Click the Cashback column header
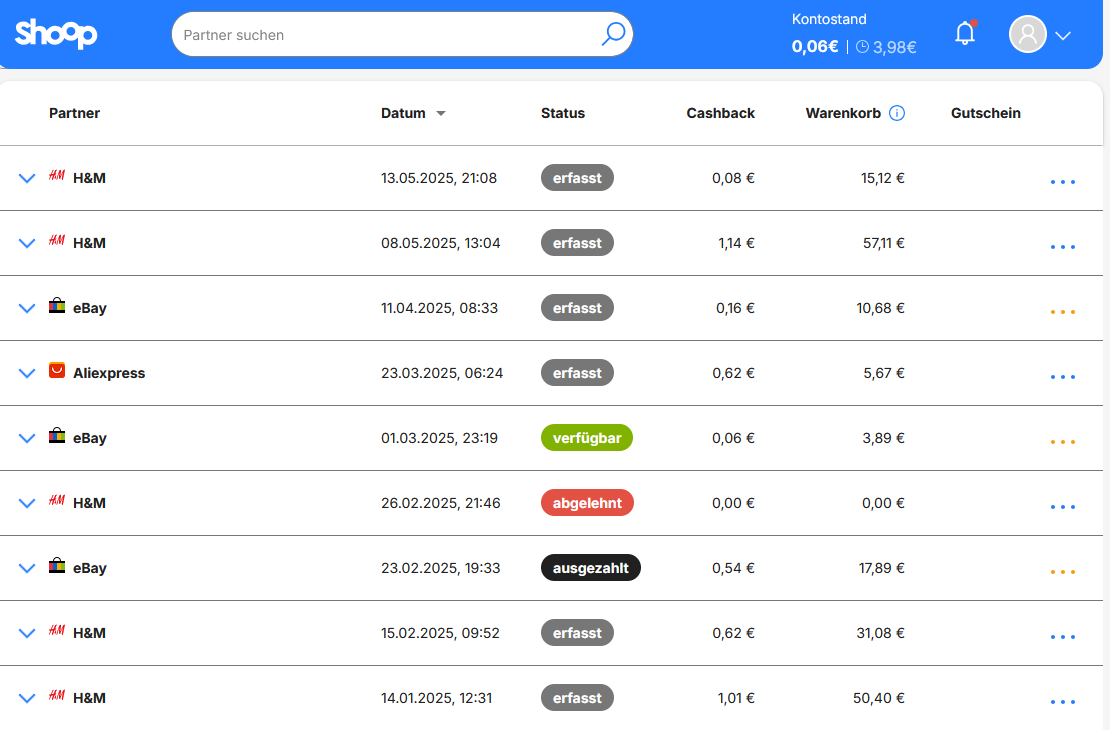The height and width of the screenshot is (730, 1110). point(721,113)
